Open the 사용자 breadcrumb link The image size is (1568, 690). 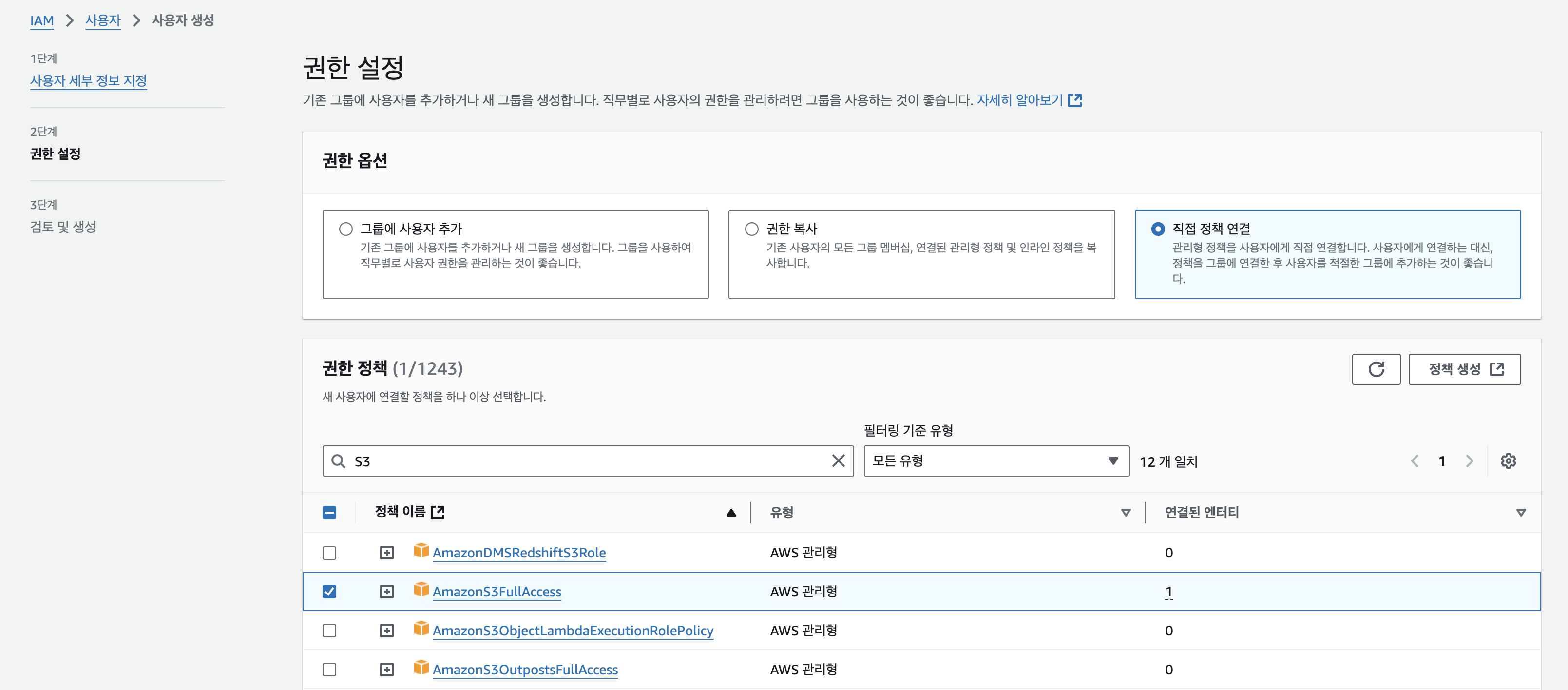pos(102,20)
